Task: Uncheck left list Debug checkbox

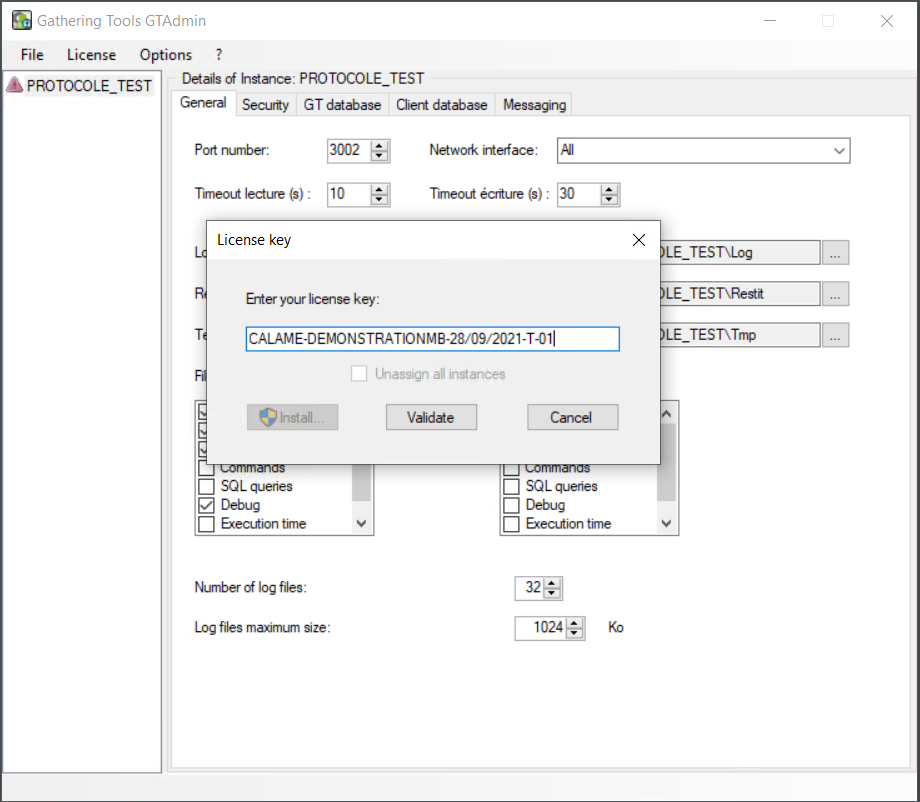Action: click(x=206, y=505)
